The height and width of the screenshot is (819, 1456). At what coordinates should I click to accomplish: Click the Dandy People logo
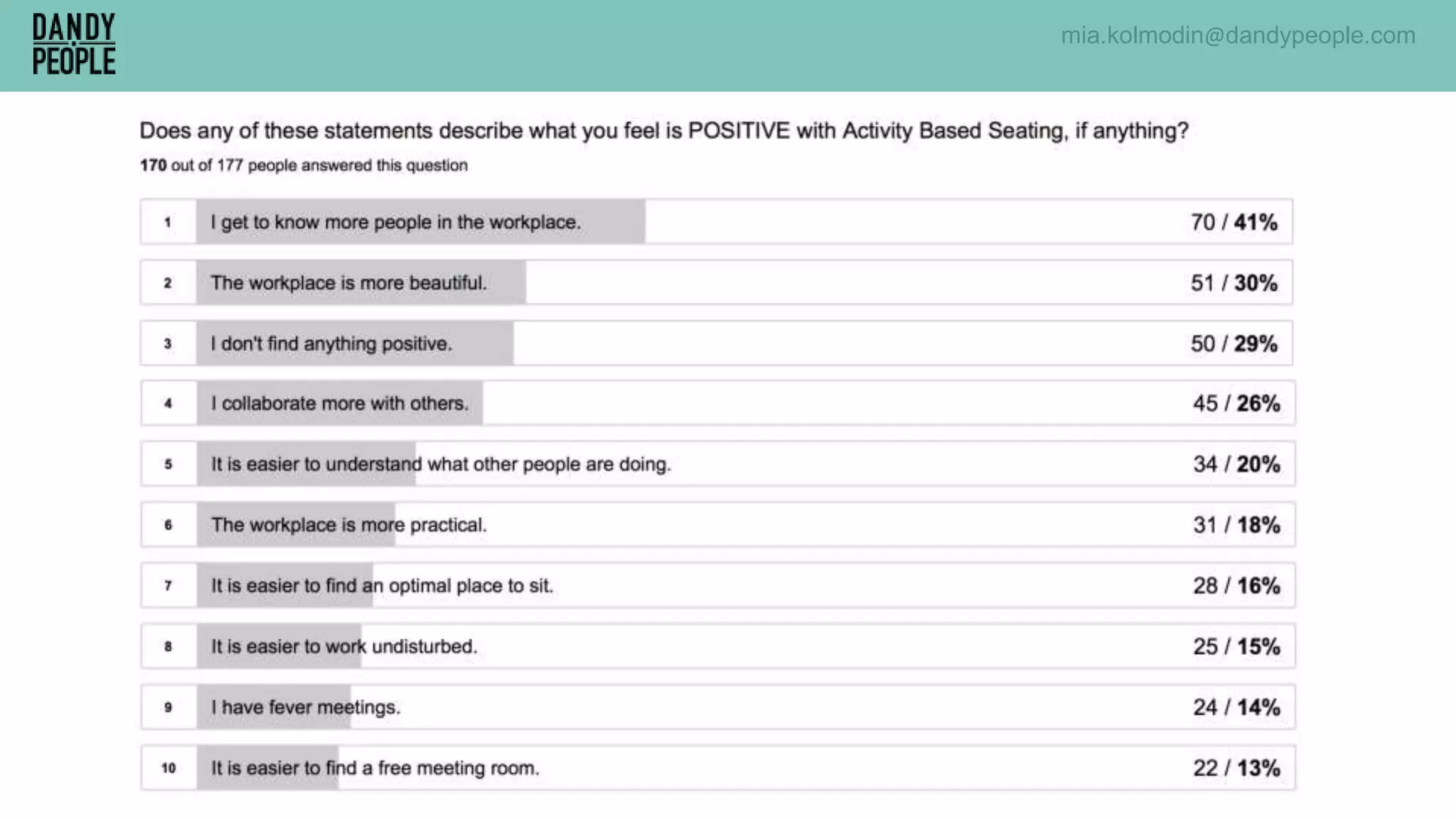pyautogui.click(x=74, y=44)
